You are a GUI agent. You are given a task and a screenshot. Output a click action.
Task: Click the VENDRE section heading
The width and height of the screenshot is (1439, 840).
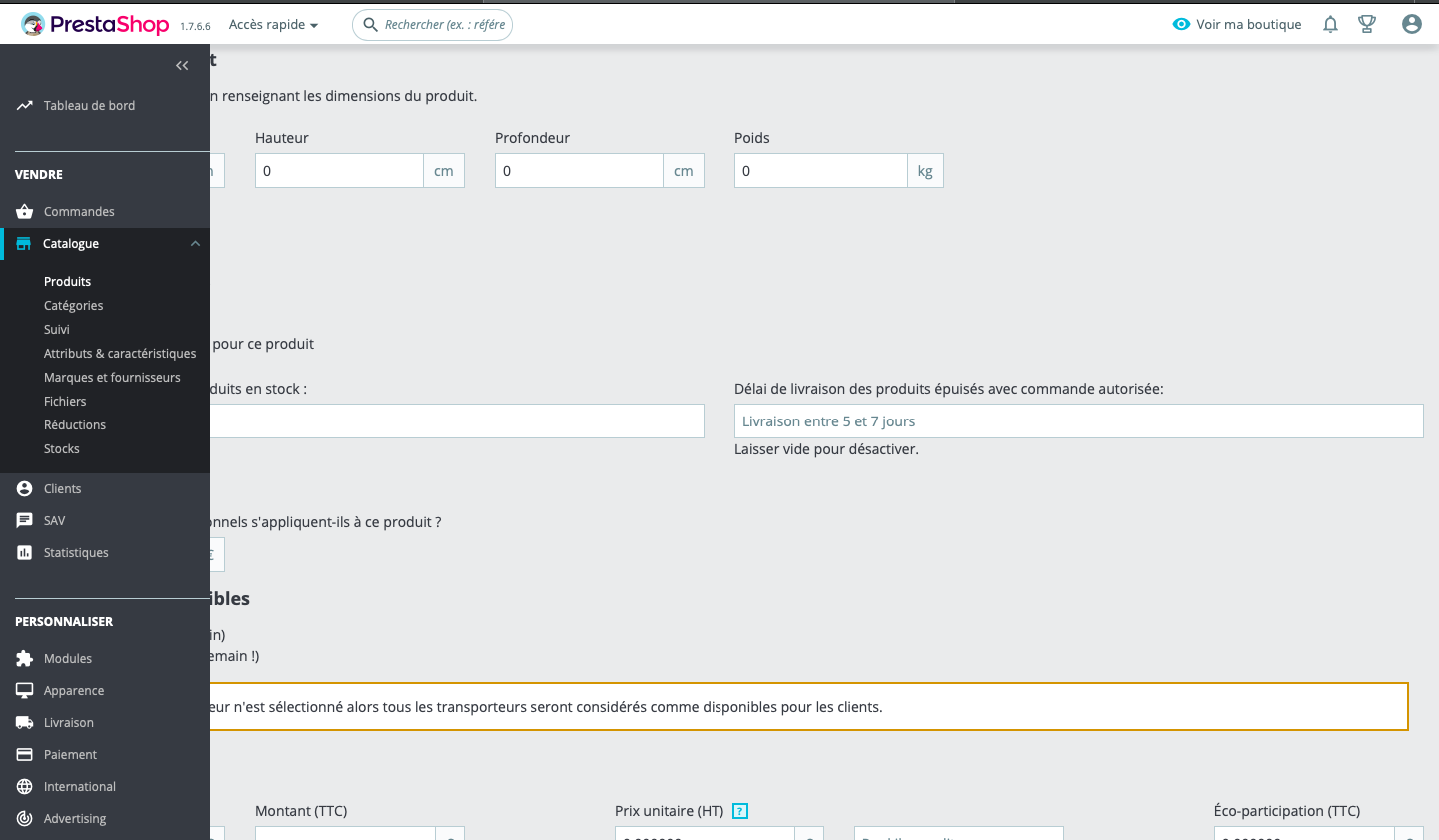[39, 174]
